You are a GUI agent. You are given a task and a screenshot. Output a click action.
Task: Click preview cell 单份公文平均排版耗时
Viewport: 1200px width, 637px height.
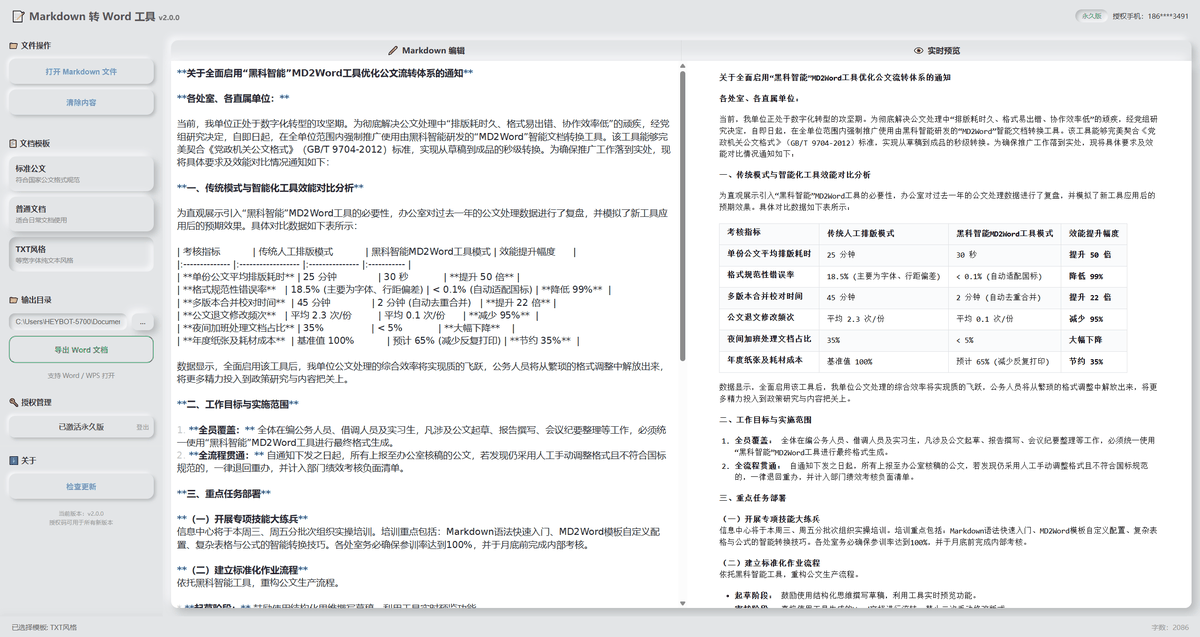[769, 254]
